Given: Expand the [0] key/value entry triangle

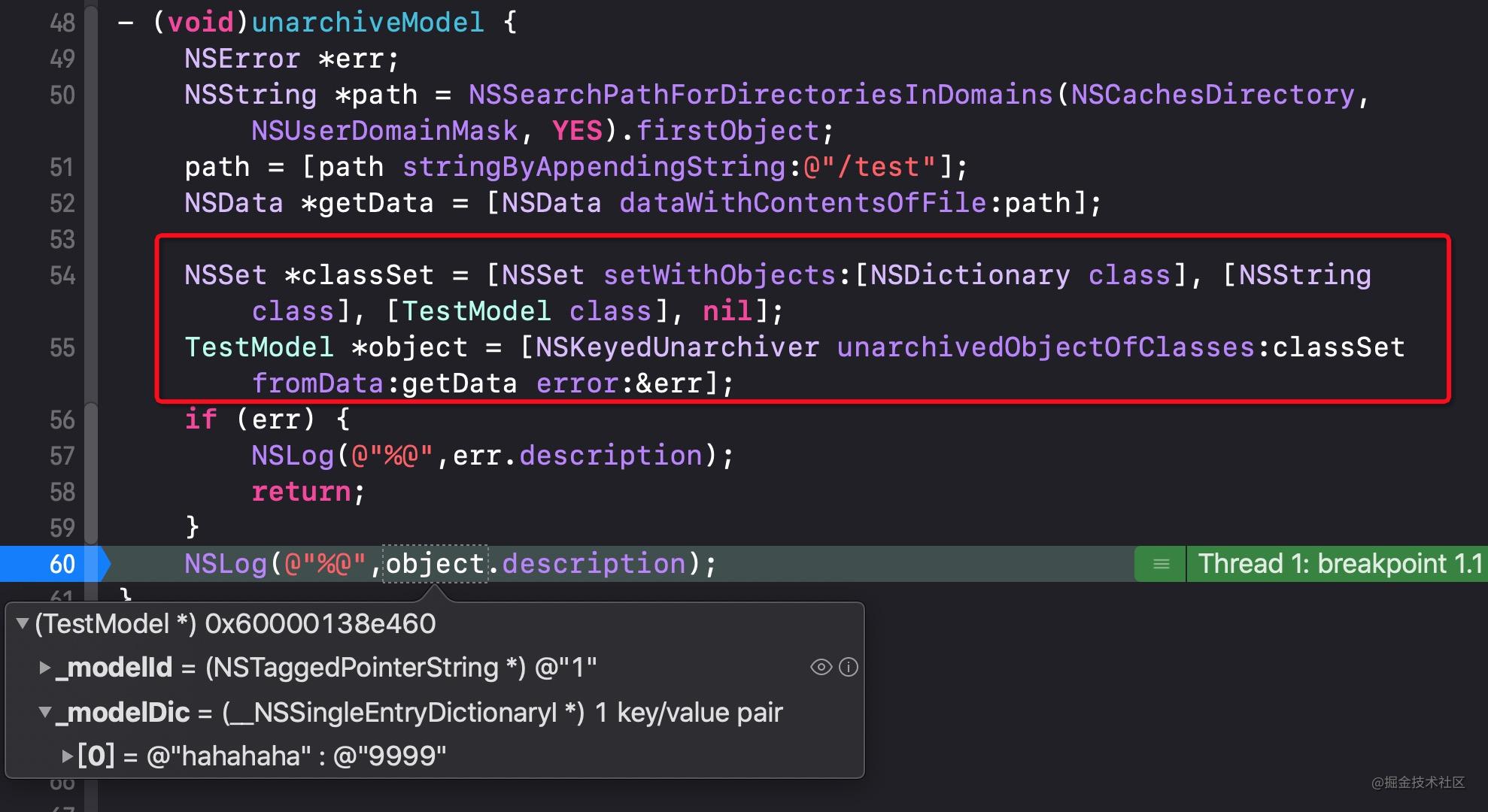Looking at the screenshot, I should click(x=68, y=756).
